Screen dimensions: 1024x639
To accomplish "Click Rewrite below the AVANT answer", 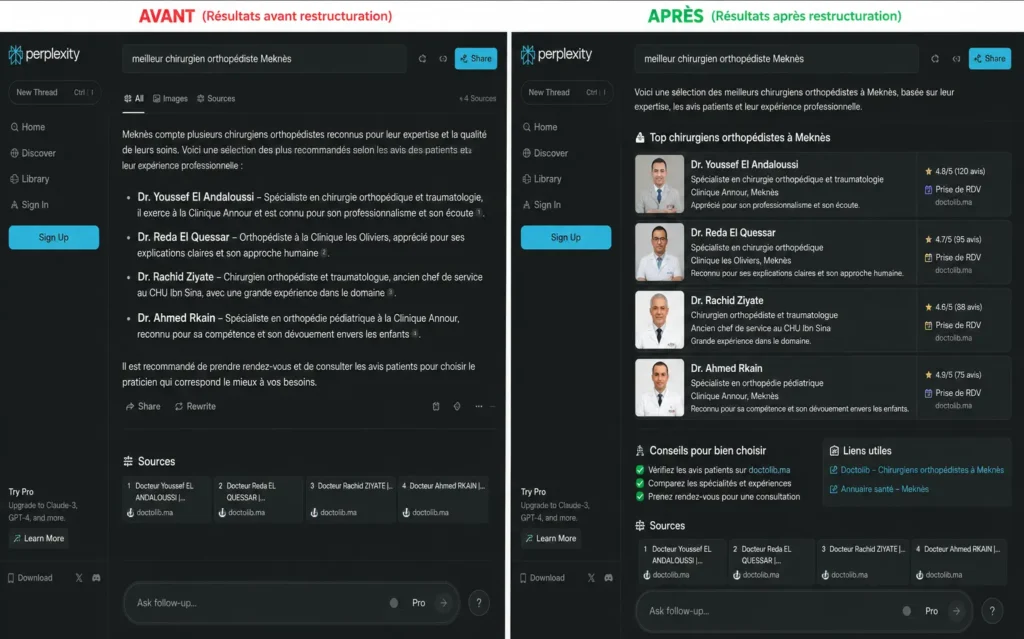I will pos(195,406).
